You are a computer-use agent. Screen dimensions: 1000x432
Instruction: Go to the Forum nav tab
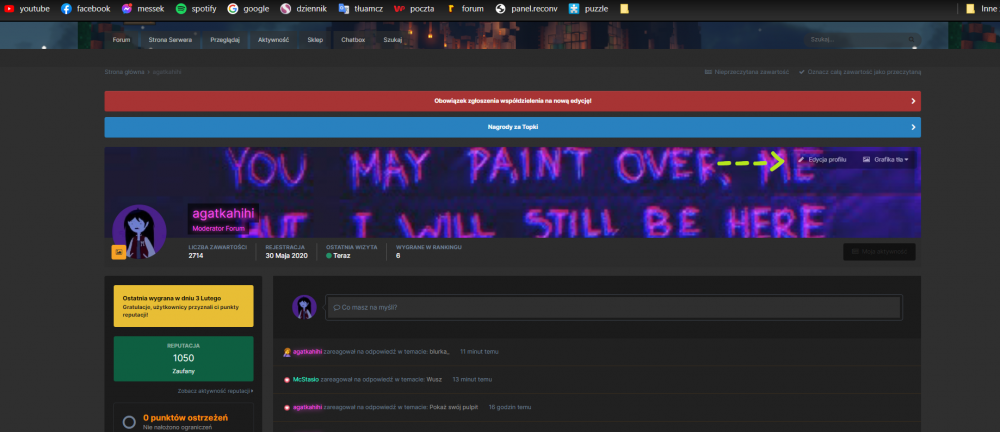(x=121, y=40)
